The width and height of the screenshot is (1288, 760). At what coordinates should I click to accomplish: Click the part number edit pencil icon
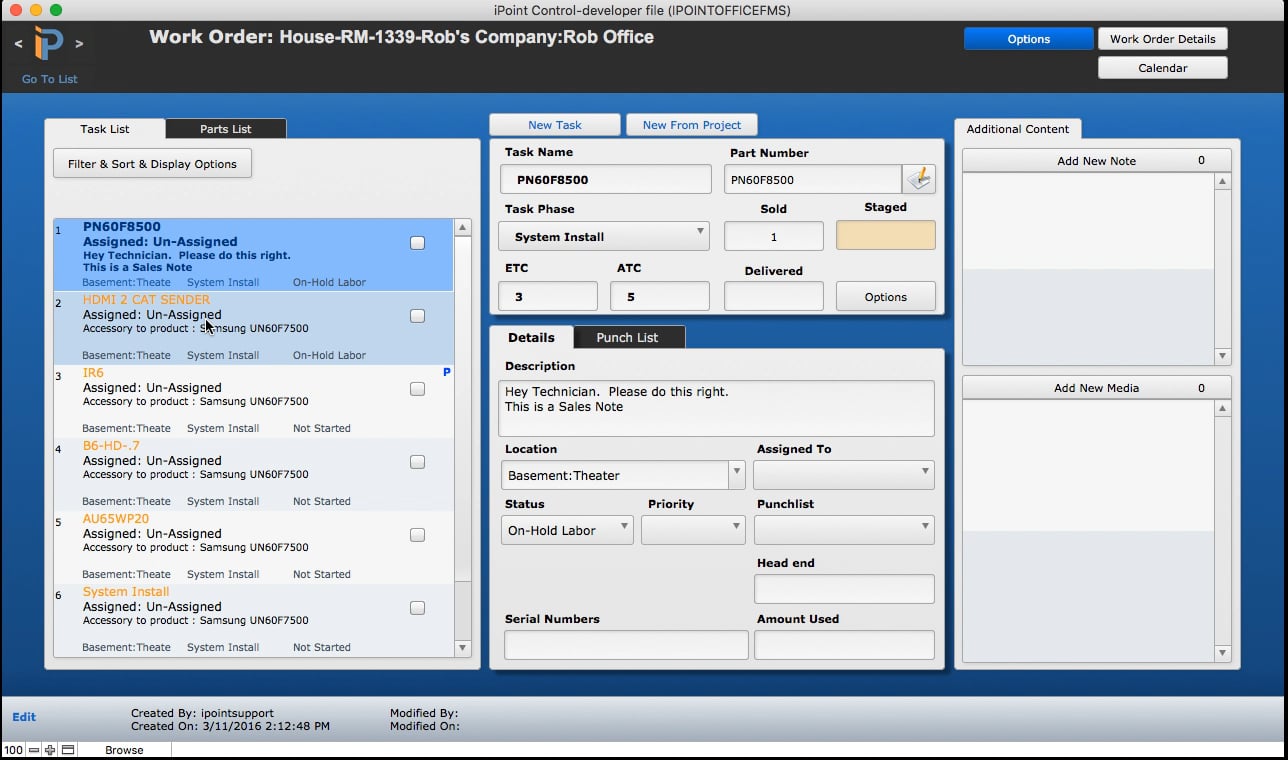coord(919,179)
